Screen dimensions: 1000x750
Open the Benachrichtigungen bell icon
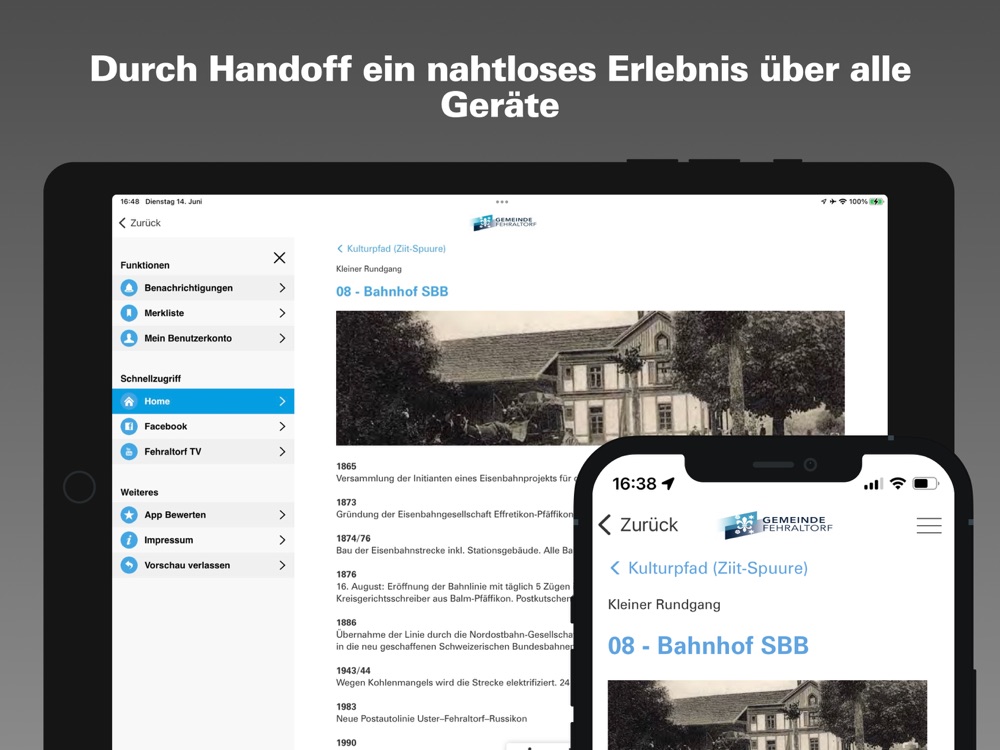129,288
